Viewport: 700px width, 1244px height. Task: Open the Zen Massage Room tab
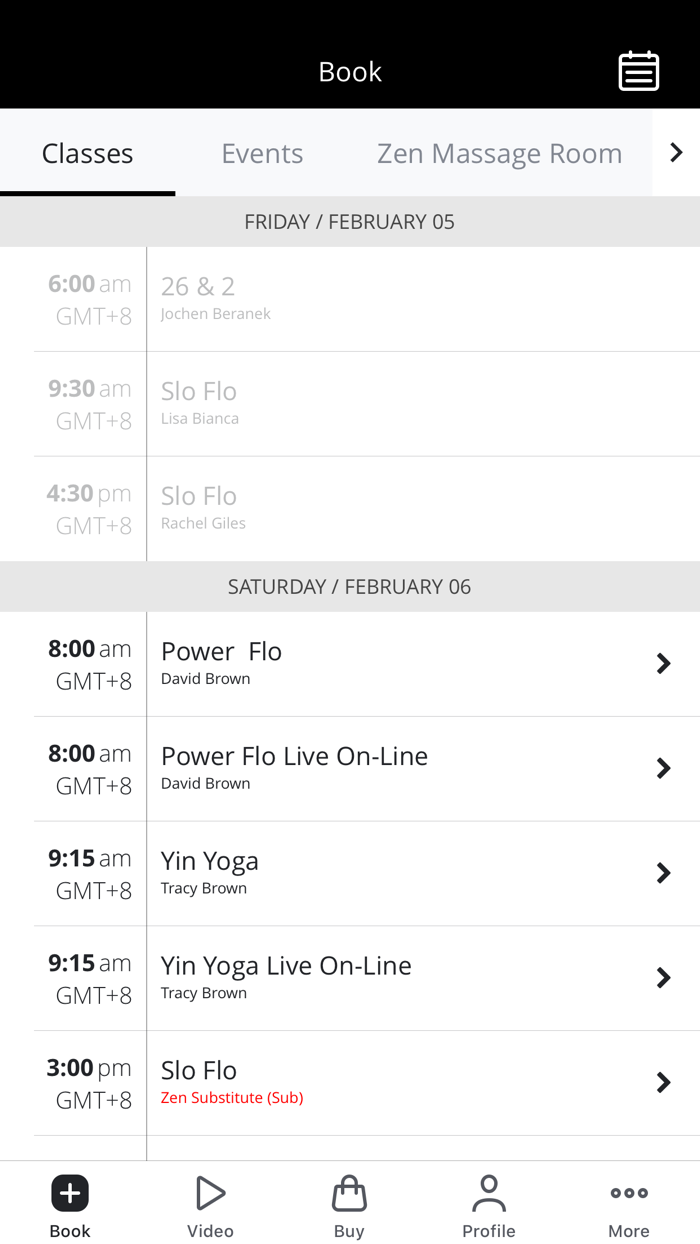click(x=499, y=152)
